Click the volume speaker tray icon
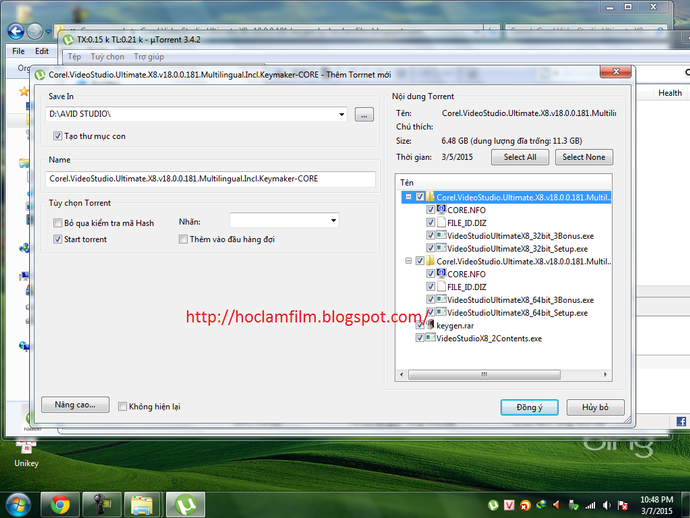 coord(607,505)
